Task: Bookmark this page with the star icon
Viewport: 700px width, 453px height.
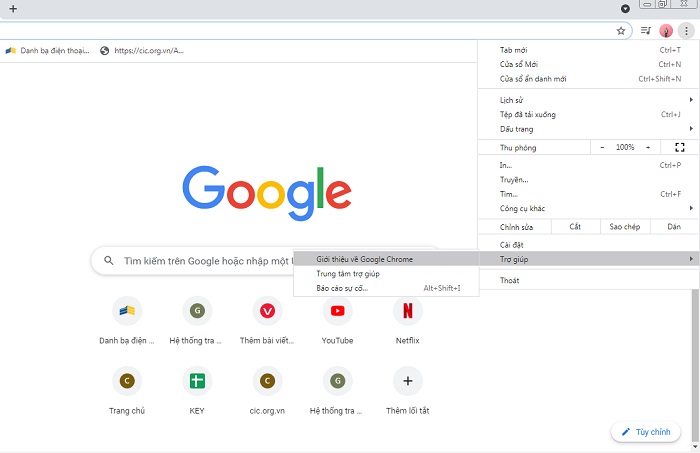Action: click(x=621, y=31)
